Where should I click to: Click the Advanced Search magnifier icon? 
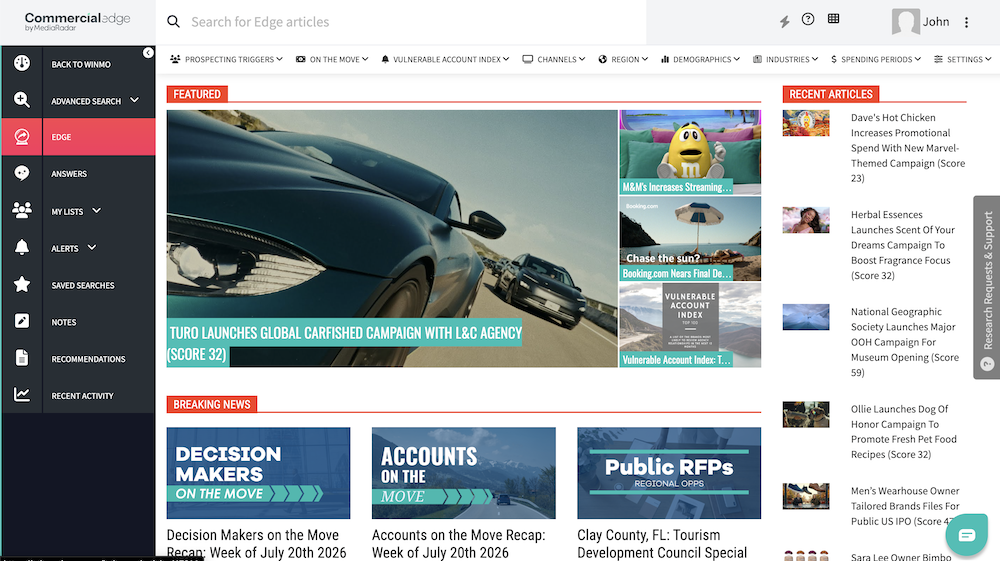[22, 100]
